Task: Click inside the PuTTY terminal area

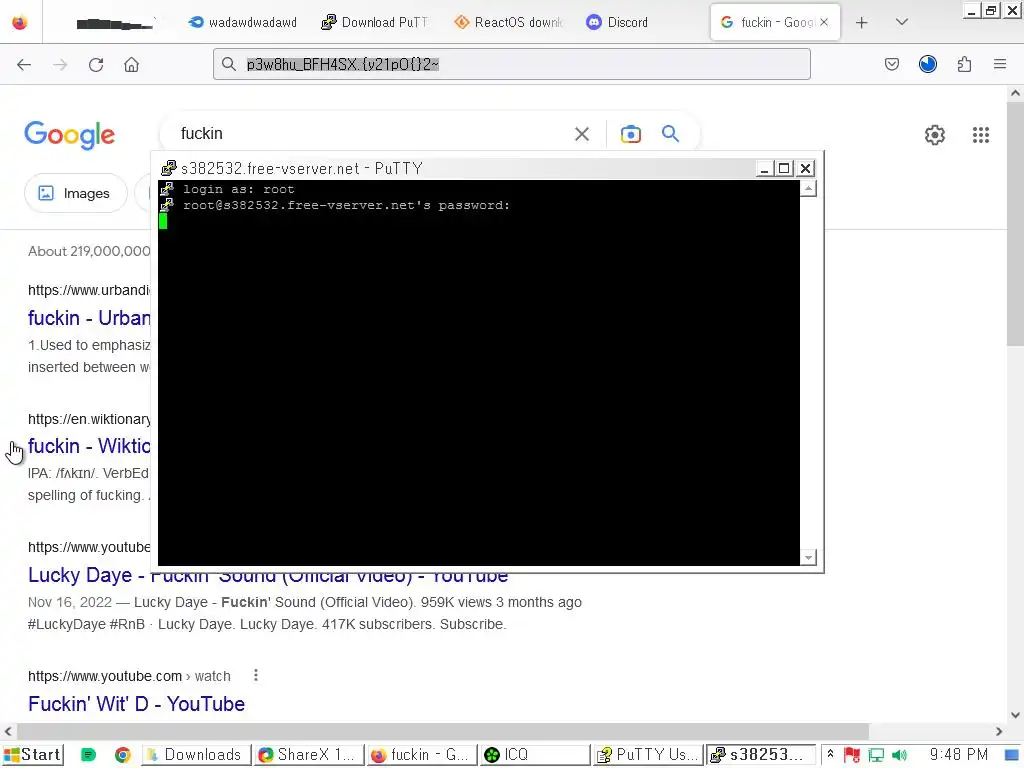Action: click(x=479, y=372)
